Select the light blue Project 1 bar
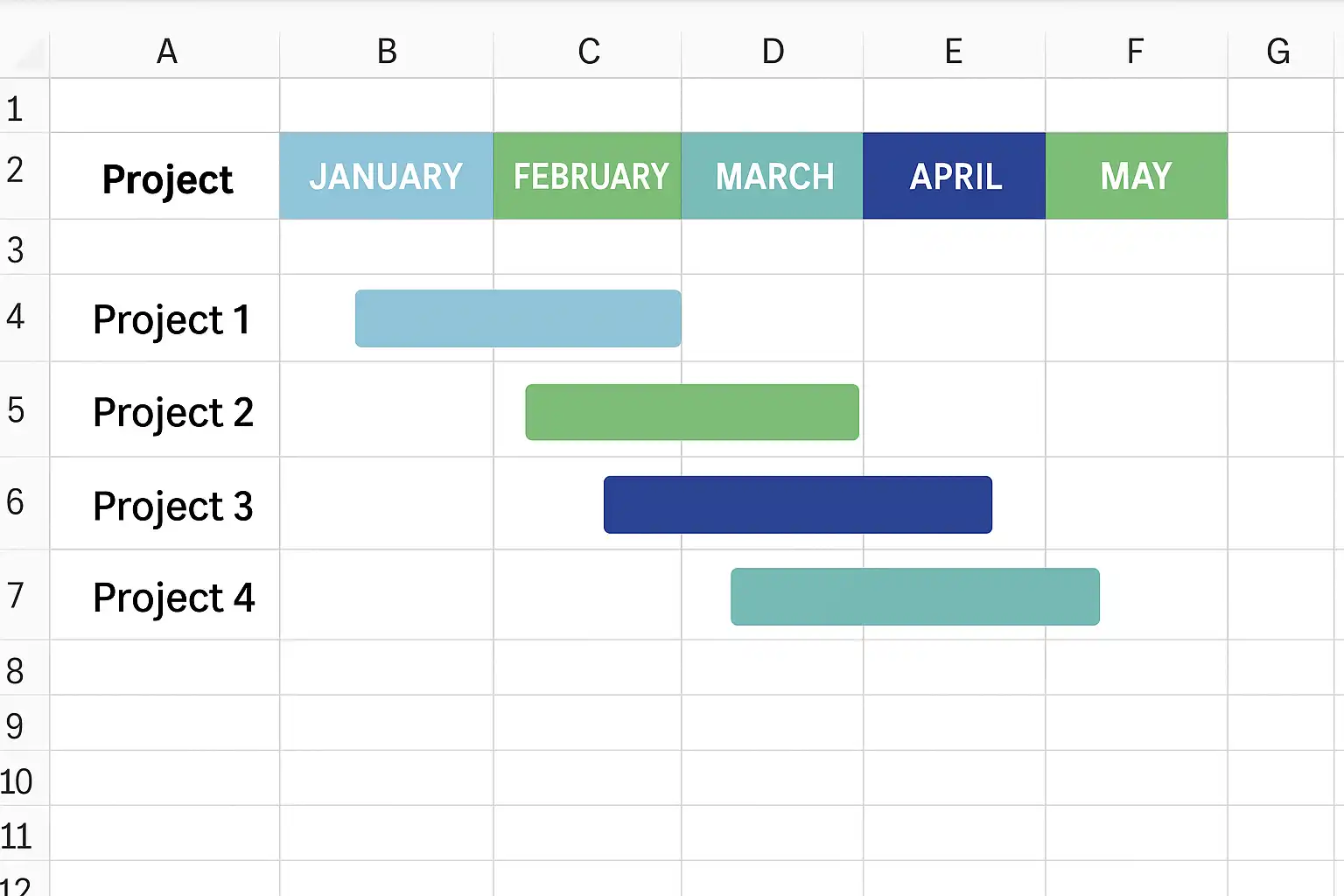This screenshot has height=896, width=1344. click(518, 318)
